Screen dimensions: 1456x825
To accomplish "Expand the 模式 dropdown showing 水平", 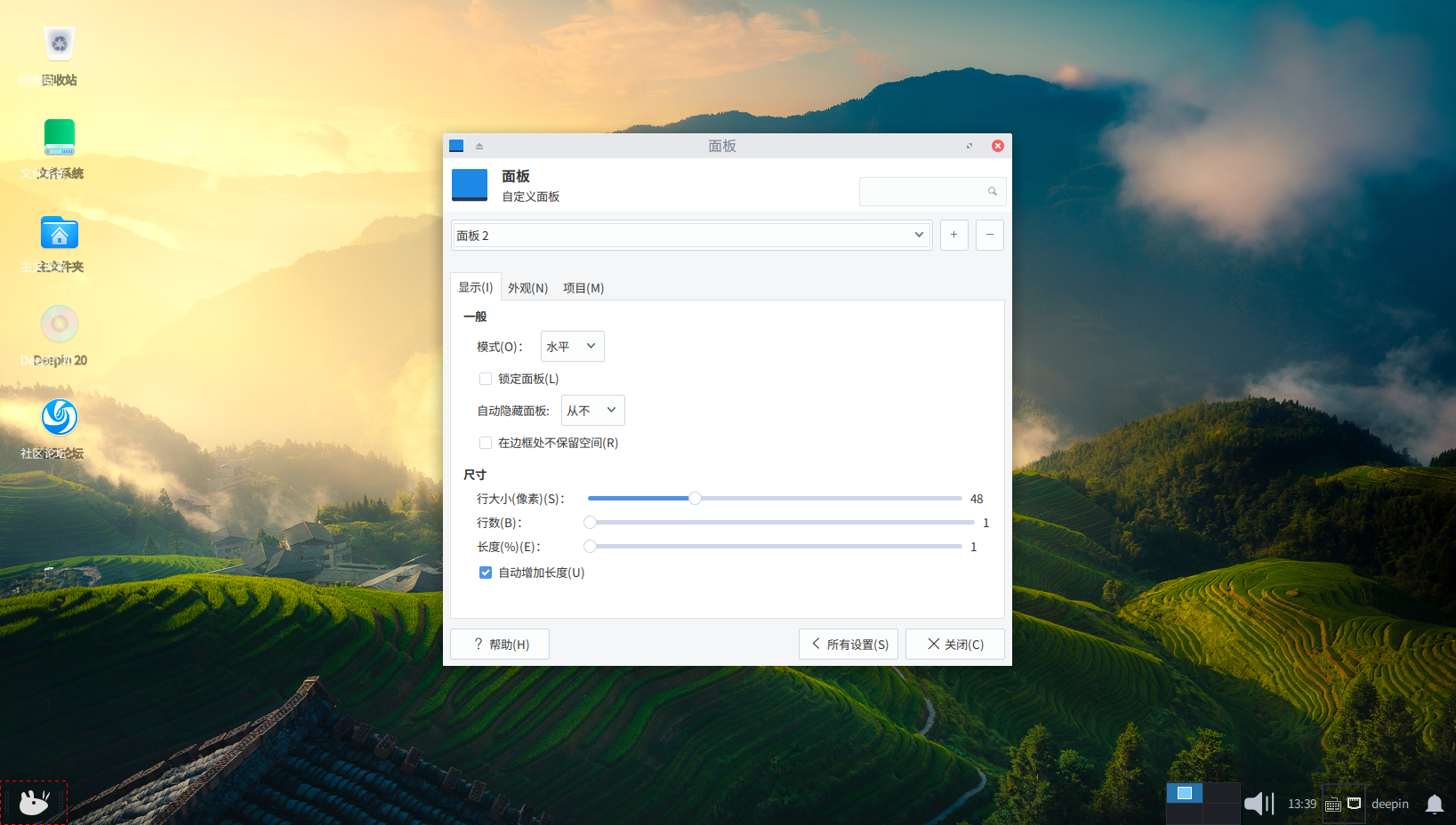I will coord(573,347).
